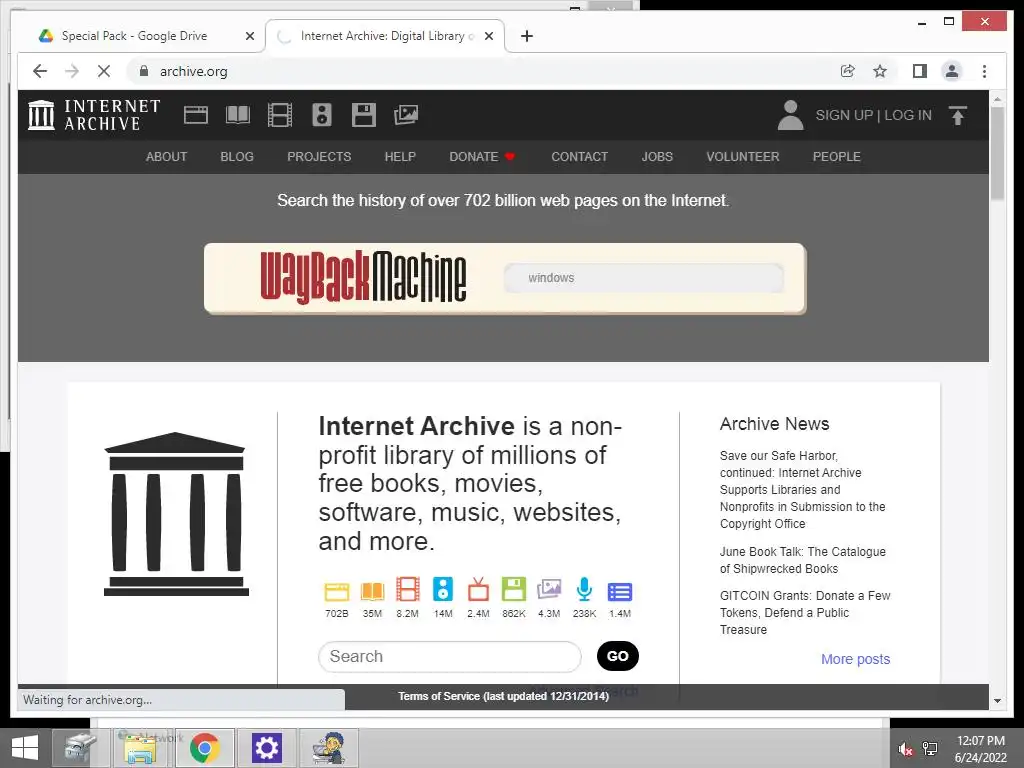Open Chrome three-dot menu

(x=984, y=71)
